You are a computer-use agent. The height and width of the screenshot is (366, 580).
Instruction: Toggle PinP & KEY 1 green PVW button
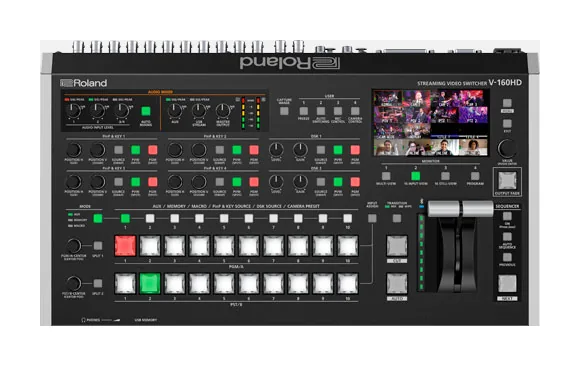[x=135, y=150]
